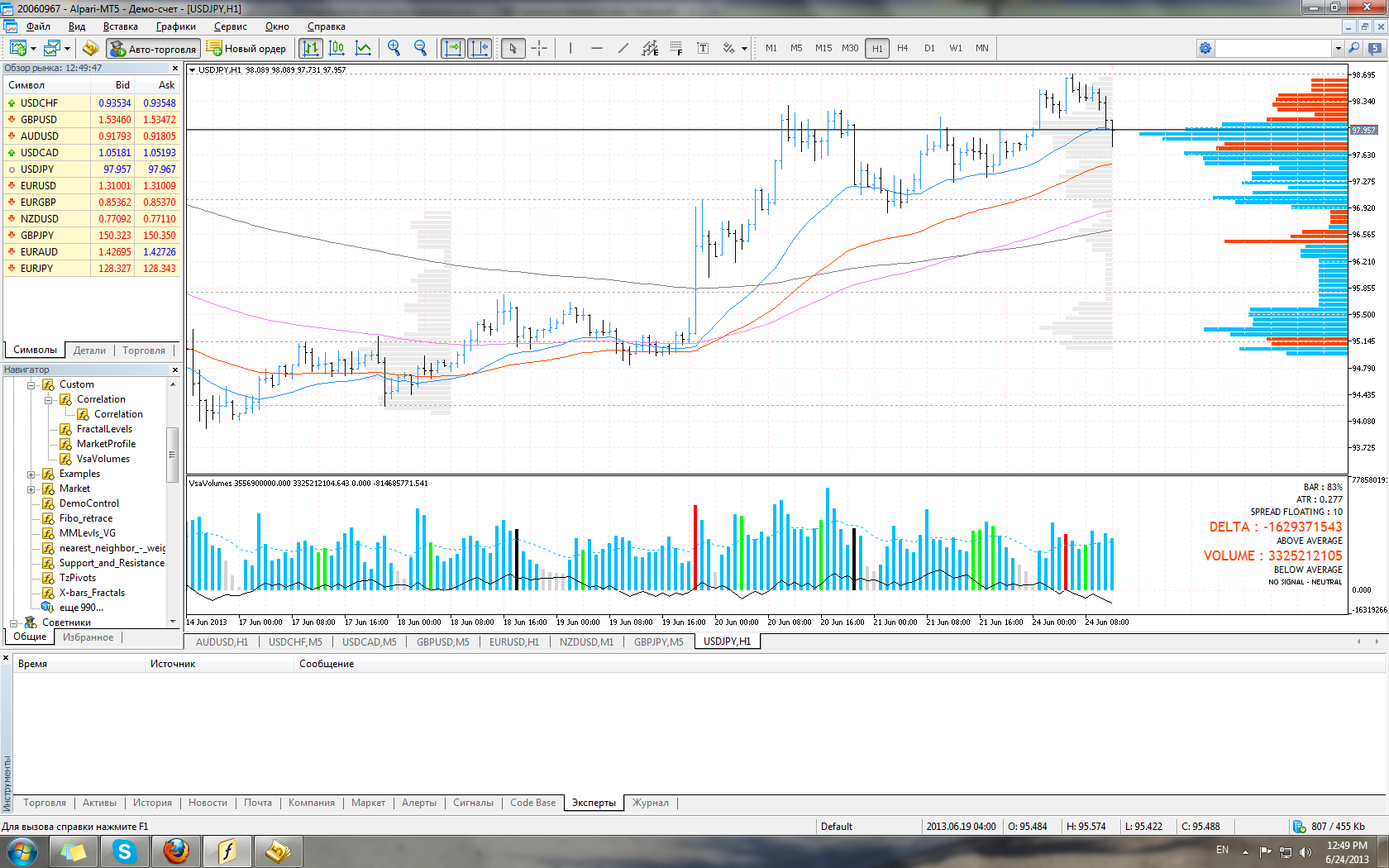The width and height of the screenshot is (1389, 868).
Task: Close the Navigator panel
Action: [x=174, y=370]
